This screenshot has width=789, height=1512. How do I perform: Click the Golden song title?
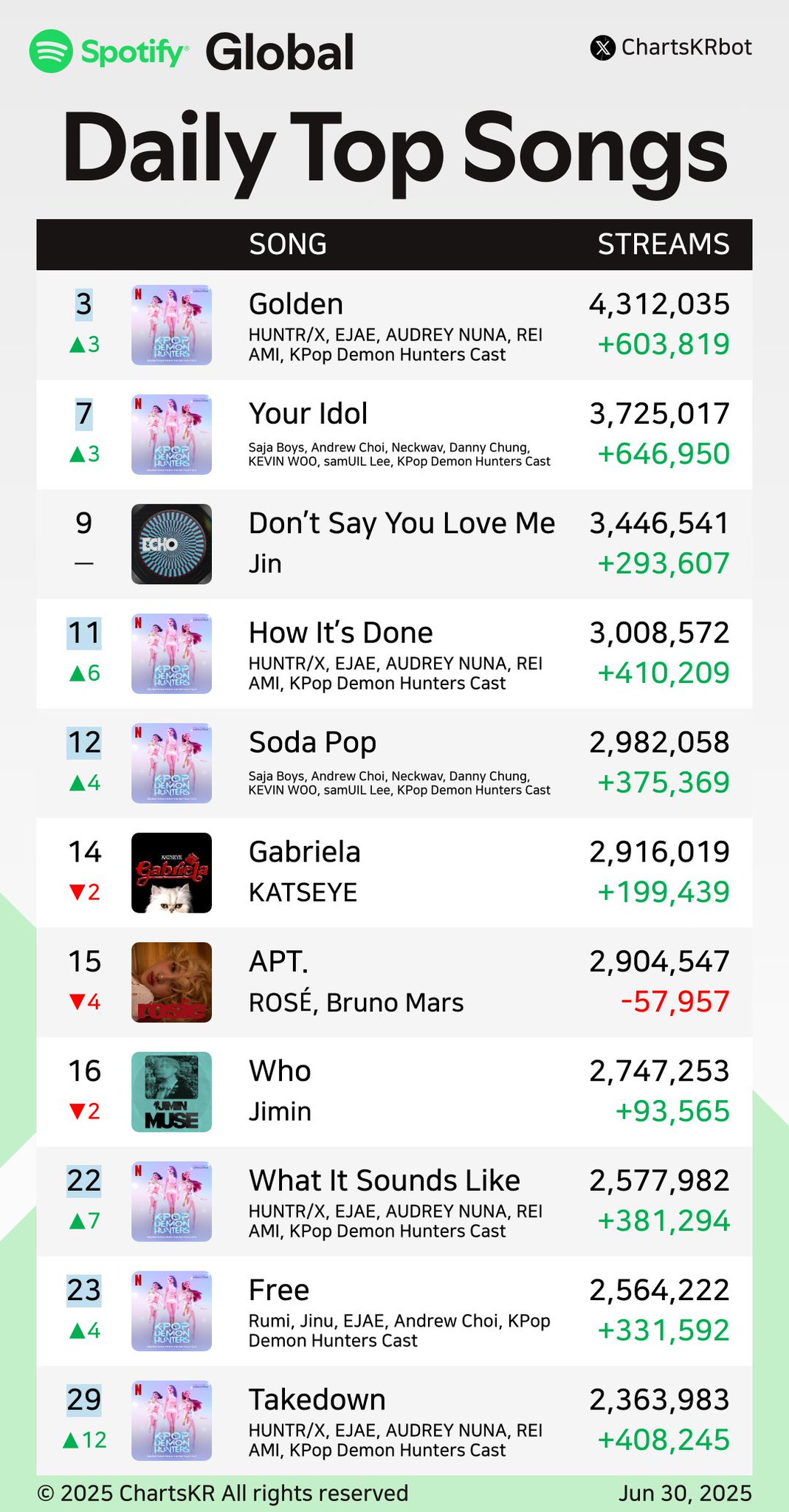pyautogui.click(x=296, y=304)
